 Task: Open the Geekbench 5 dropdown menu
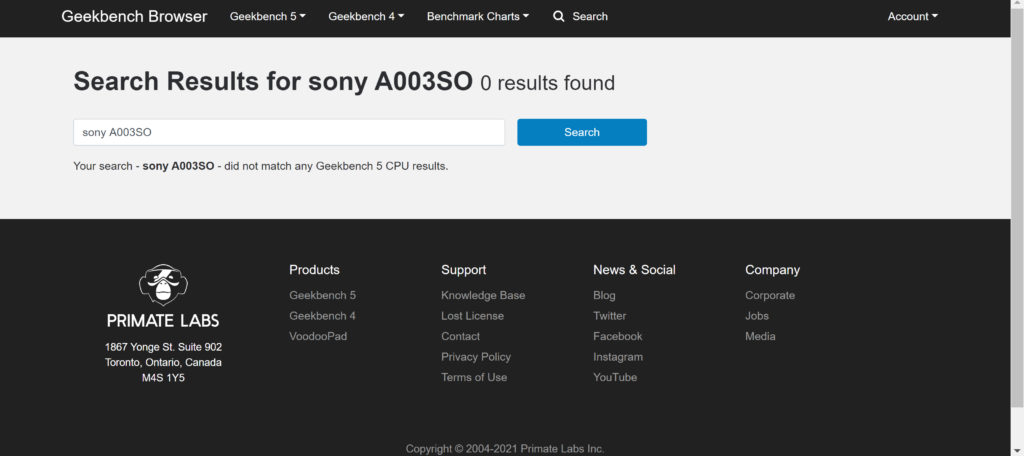pyautogui.click(x=268, y=16)
